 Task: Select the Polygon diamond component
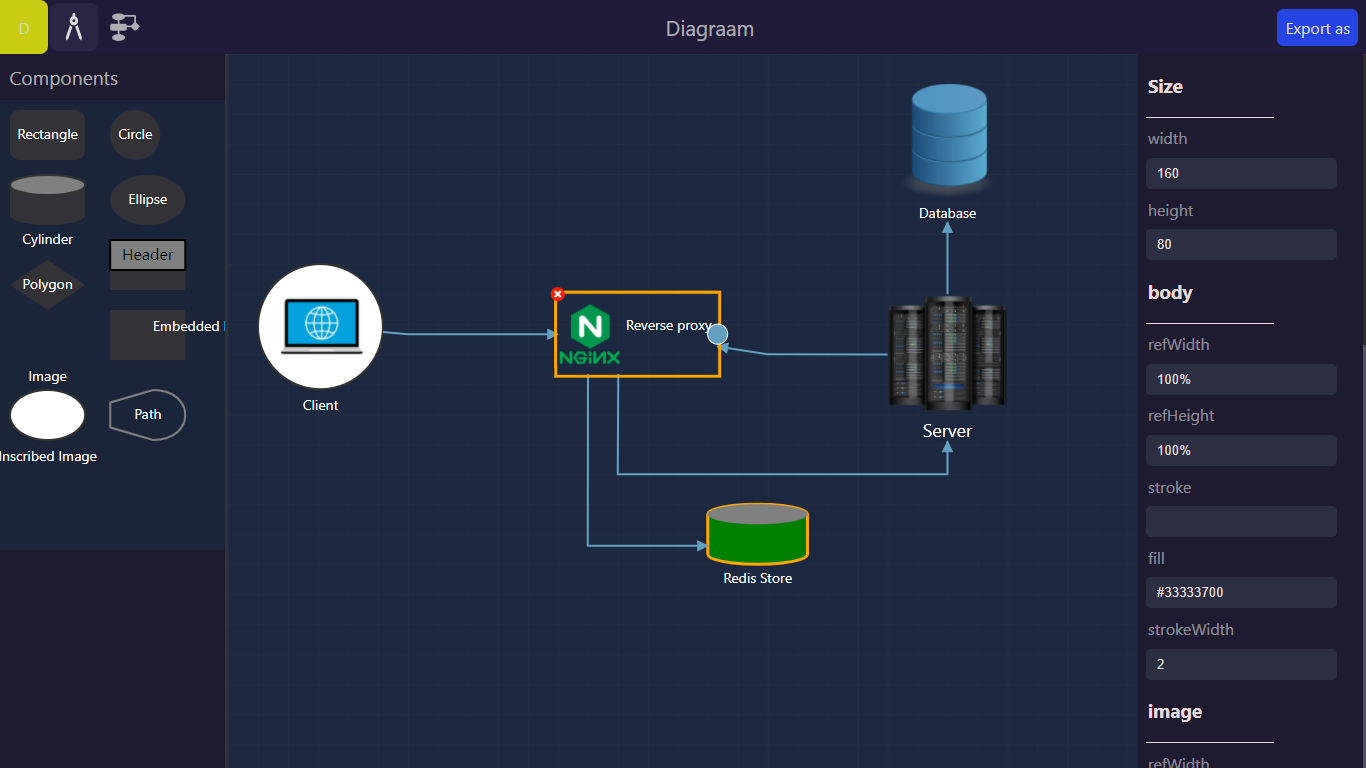click(47, 284)
